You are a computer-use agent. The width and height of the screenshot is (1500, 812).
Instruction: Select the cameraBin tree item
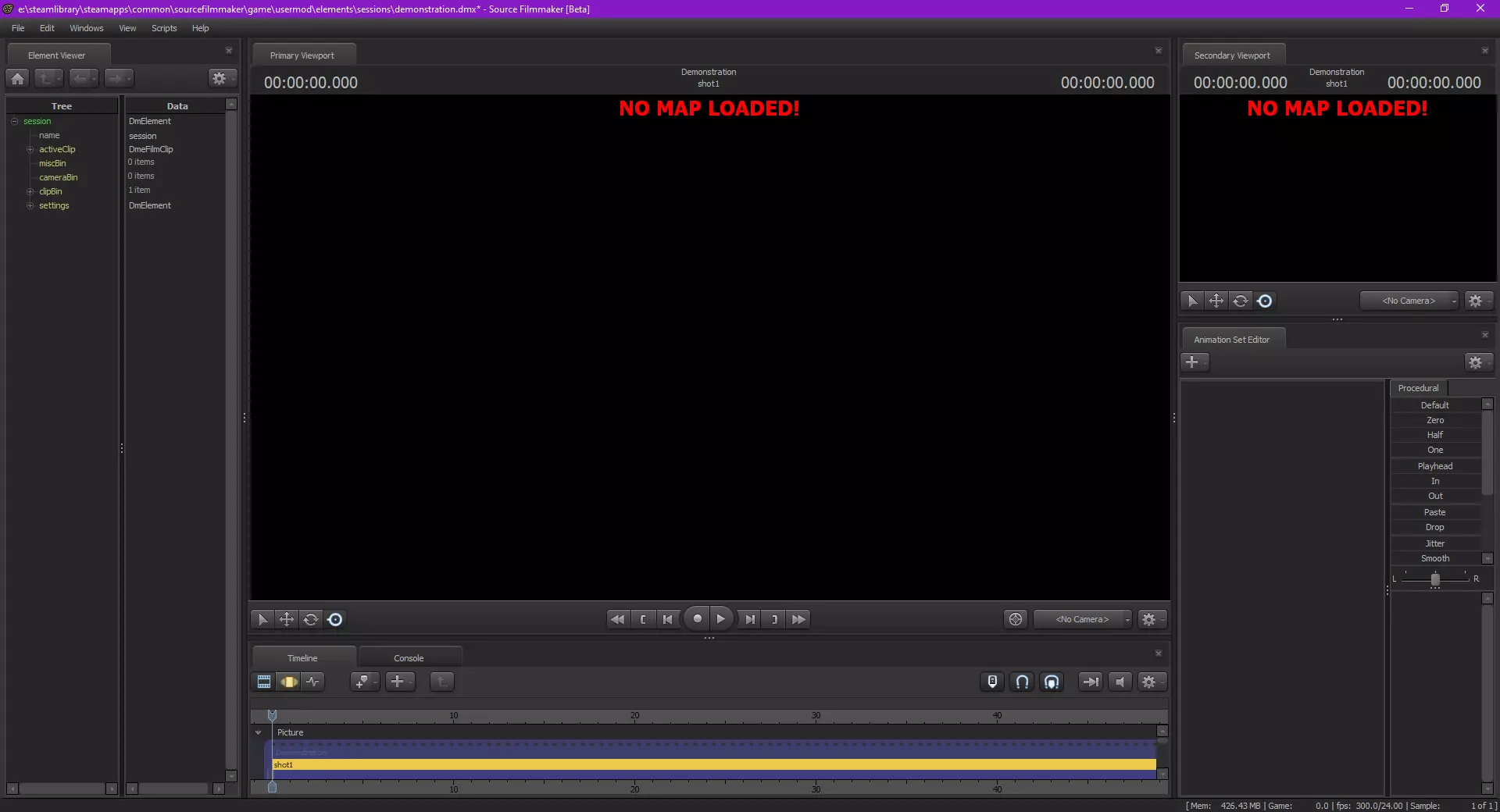click(59, 177)
